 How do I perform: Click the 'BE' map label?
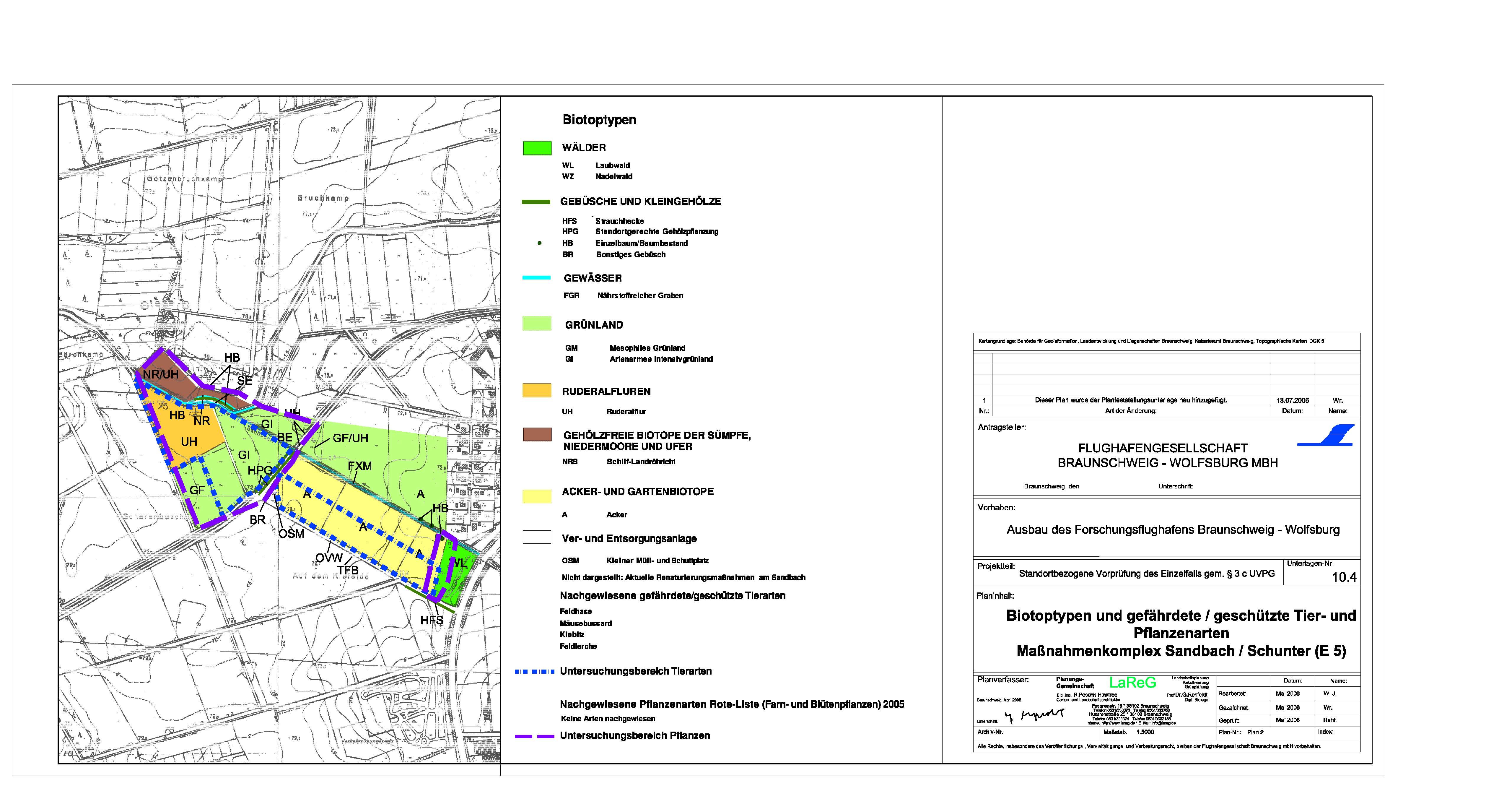[x=285, y=438]
